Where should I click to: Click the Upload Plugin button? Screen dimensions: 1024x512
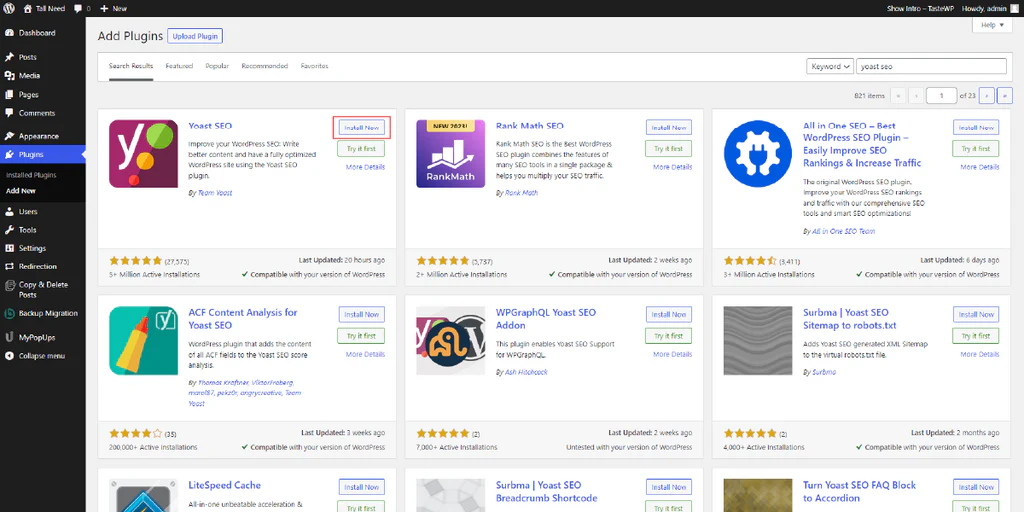[x=194, y=36]
